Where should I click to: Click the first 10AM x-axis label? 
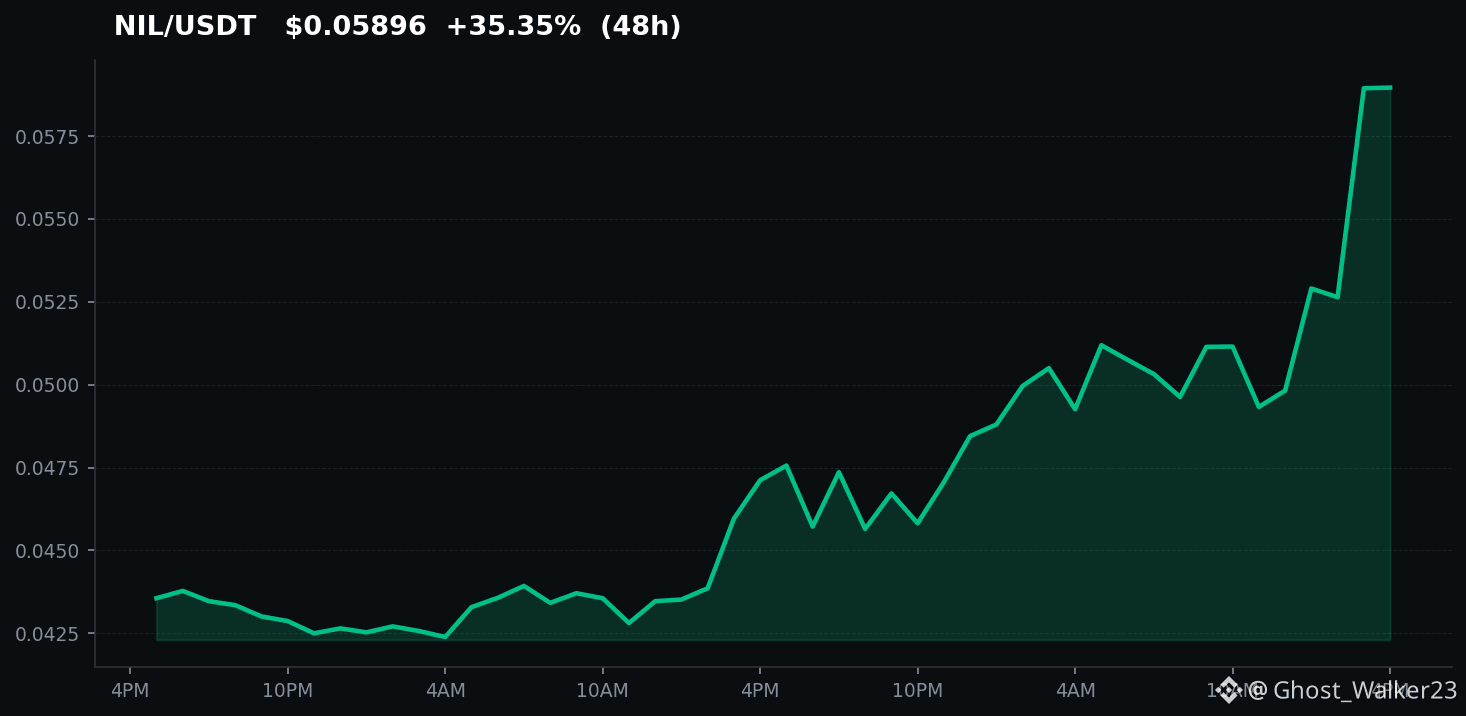click(x=603, y=691)
